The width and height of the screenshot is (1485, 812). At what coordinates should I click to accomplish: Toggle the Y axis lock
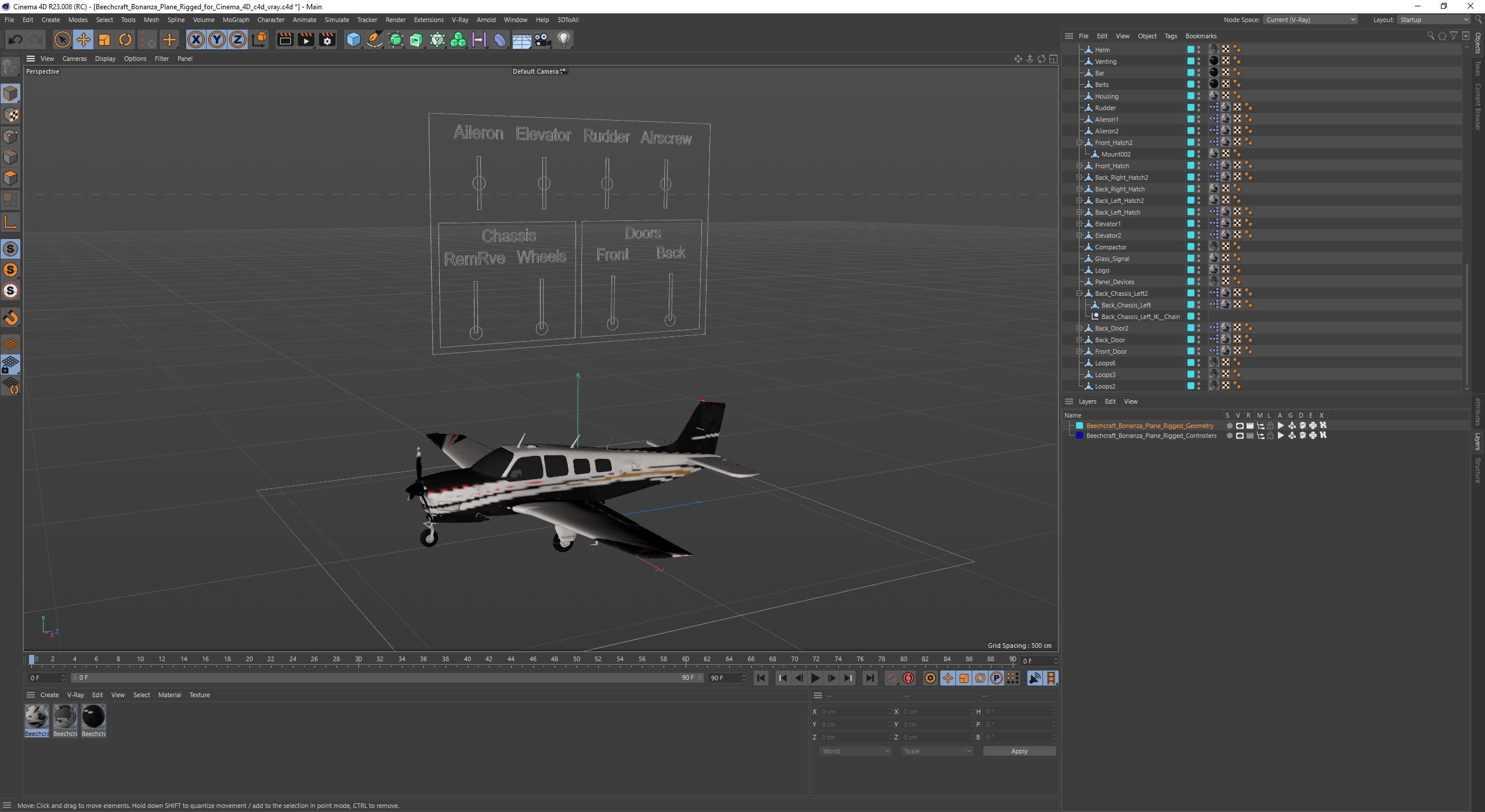click(217, 39)
